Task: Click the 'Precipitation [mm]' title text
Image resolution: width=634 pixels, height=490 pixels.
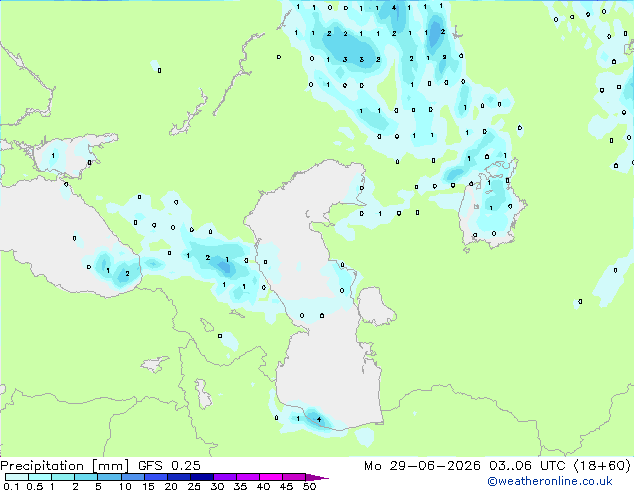Action: click(65, 466)
